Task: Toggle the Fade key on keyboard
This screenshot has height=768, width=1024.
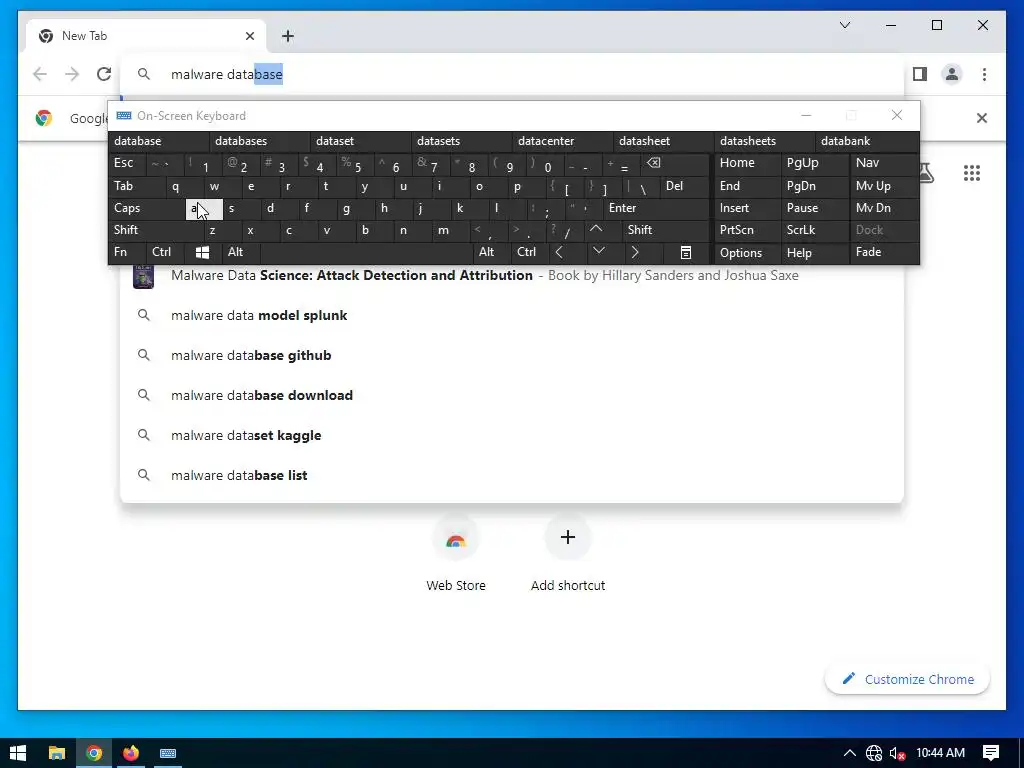Action: (884, 252)
